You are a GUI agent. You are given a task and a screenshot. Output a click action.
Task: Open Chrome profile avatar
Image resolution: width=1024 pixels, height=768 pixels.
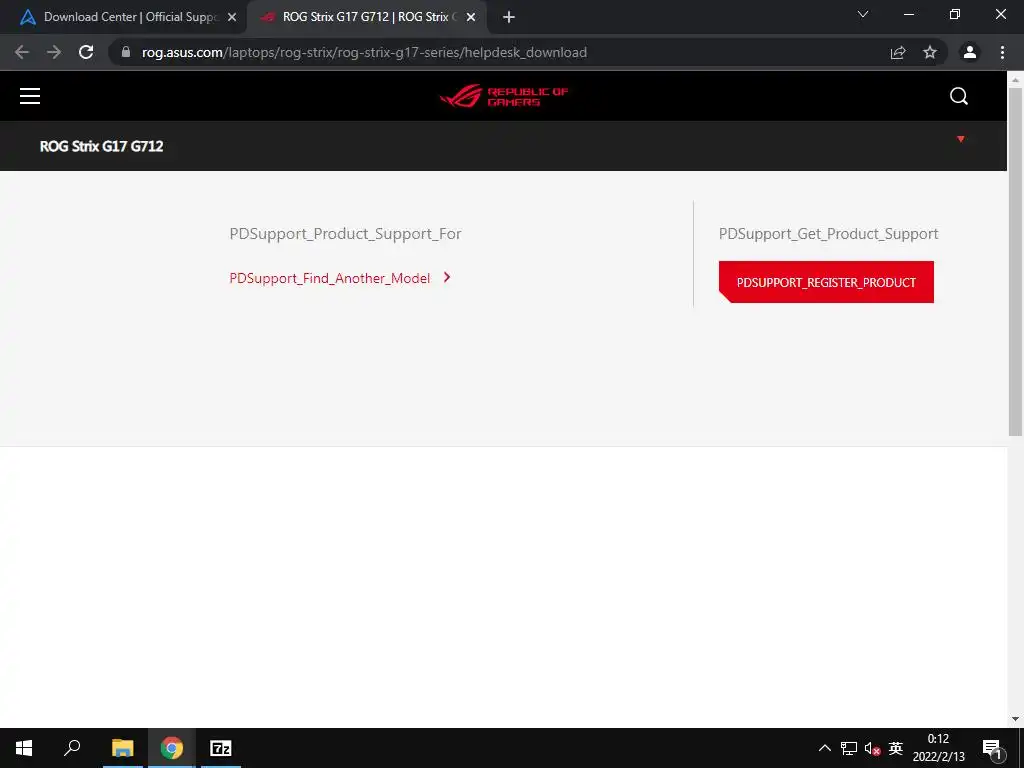(970, 52)
